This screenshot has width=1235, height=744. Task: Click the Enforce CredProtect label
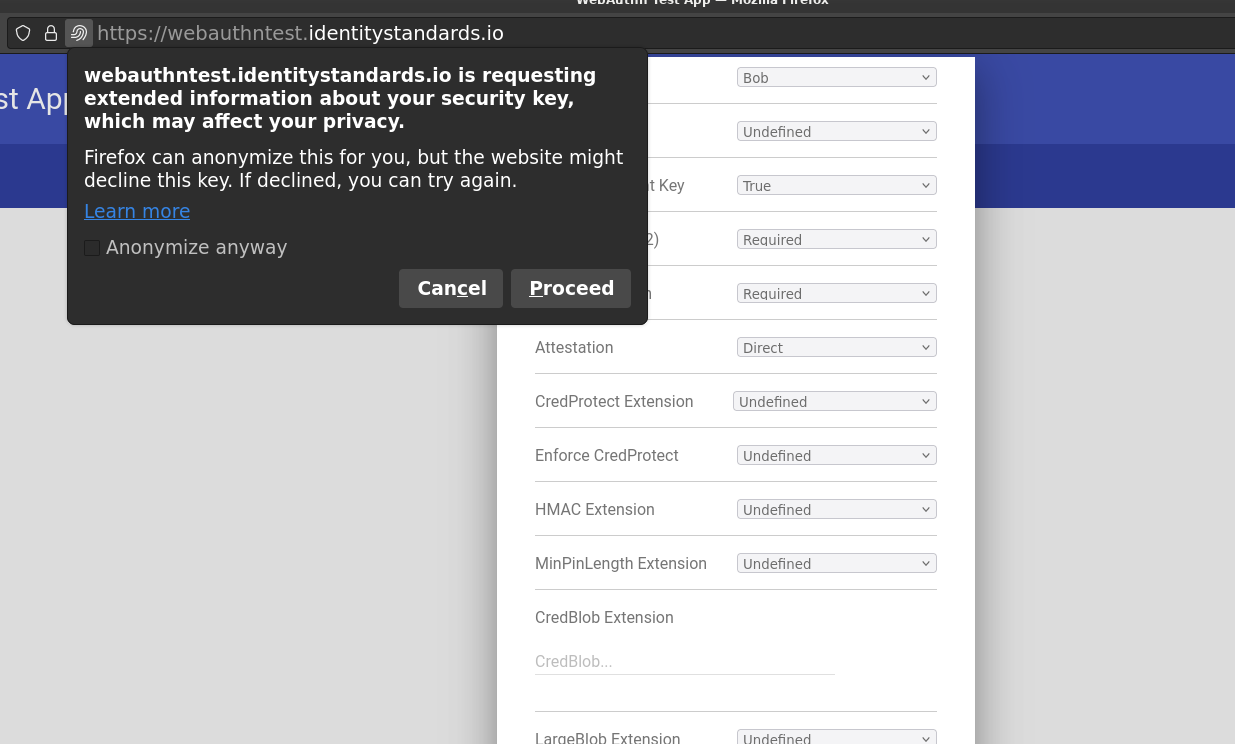(x=607, y=455)
